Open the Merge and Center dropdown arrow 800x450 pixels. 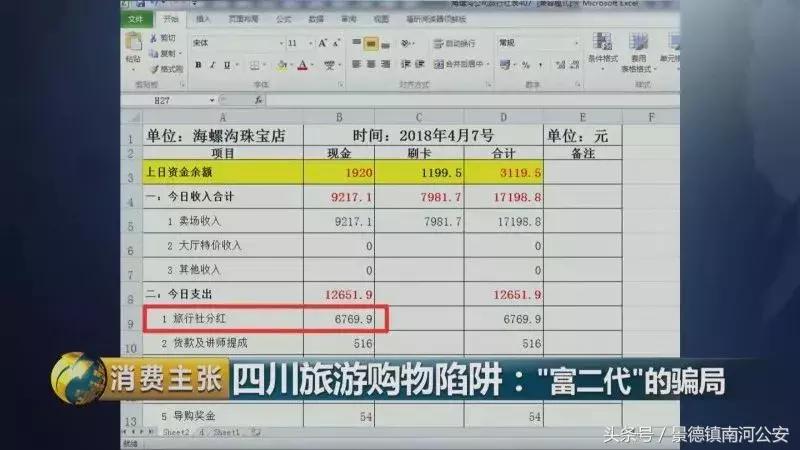click(x=488, y=64)
